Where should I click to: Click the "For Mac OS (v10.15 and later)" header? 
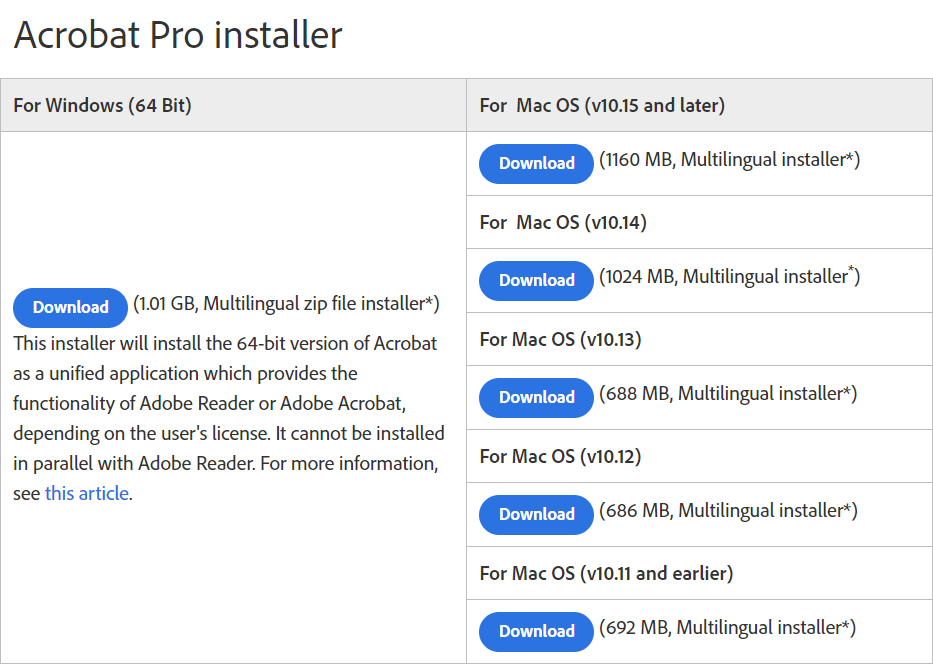(x=602, y=105)
